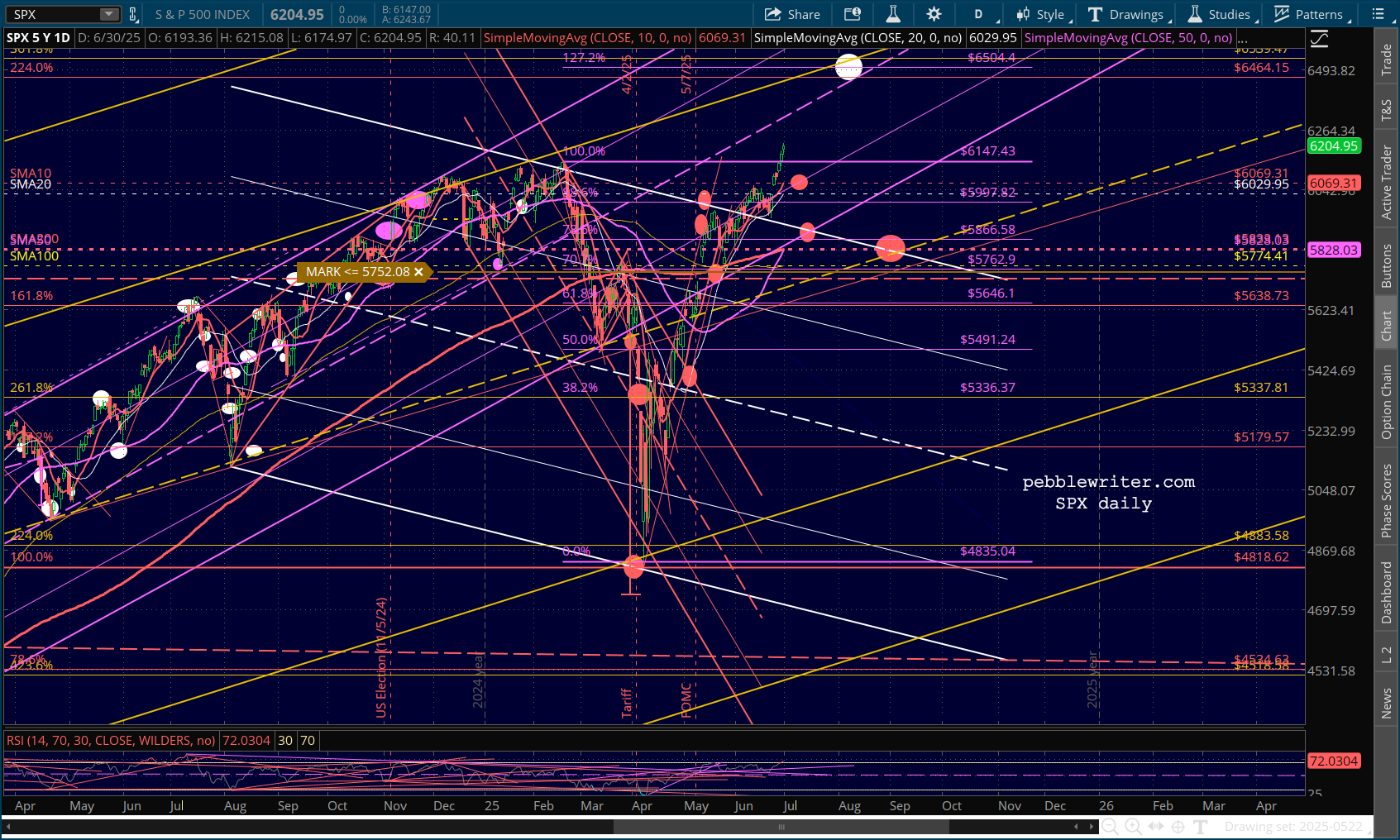This screenshot has height=840, width=1400.
Task: Open the SPX symbol dropdown
Action: (x=109, y=14)
